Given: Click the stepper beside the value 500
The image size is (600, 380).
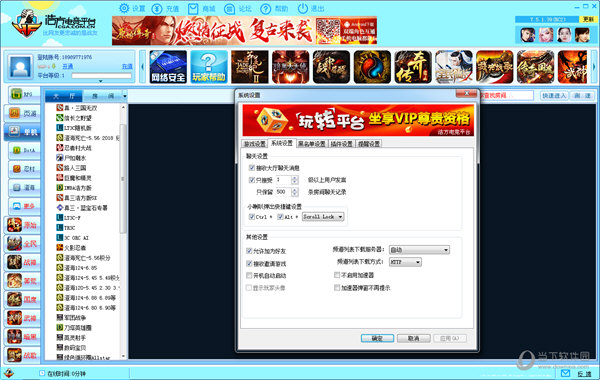Looking at the screenshot, I should pos(294,192).
